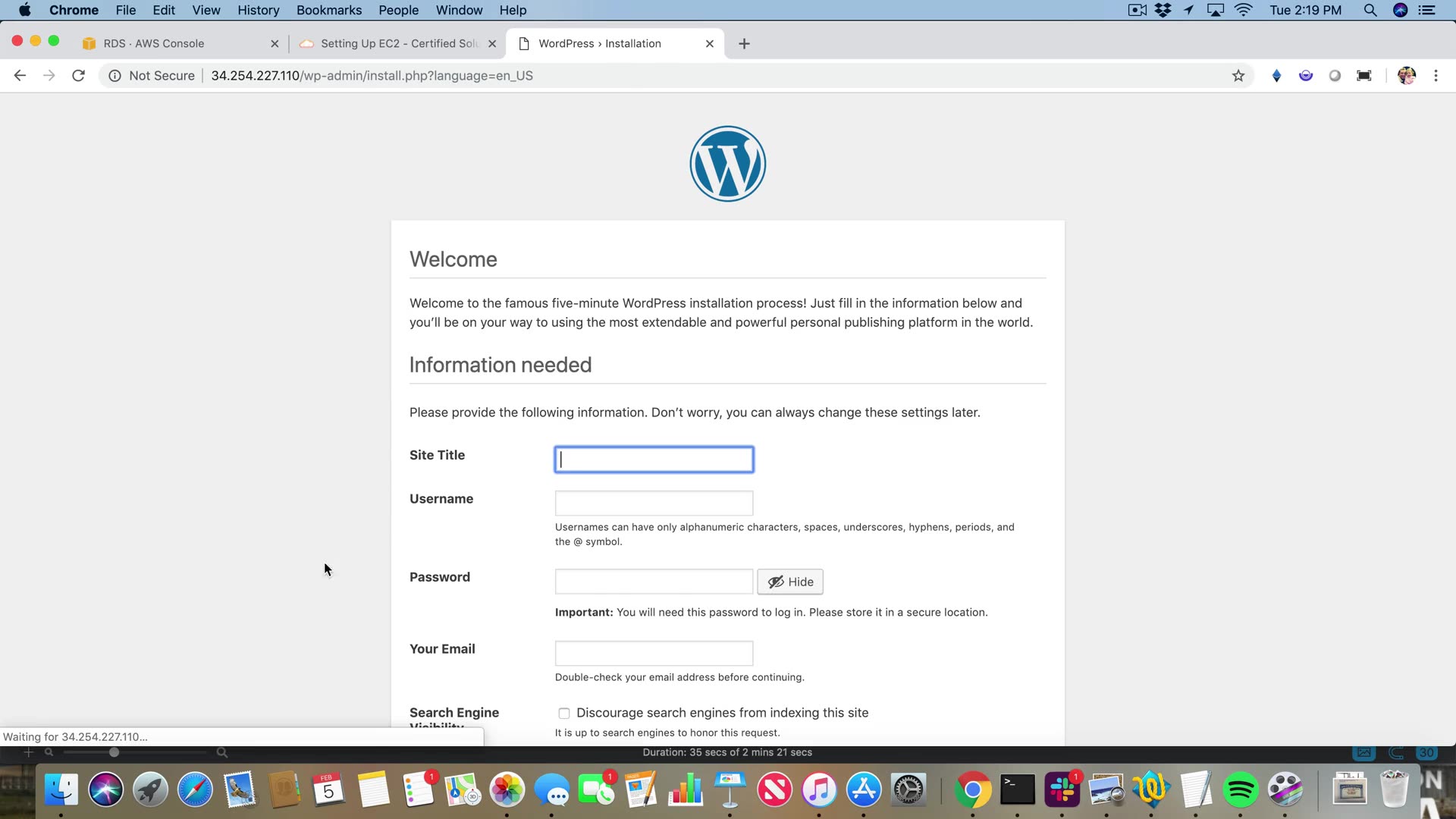The image size is (1456, 819).
Task: Open Chrome's three-dot menu
Action: 1436,76
